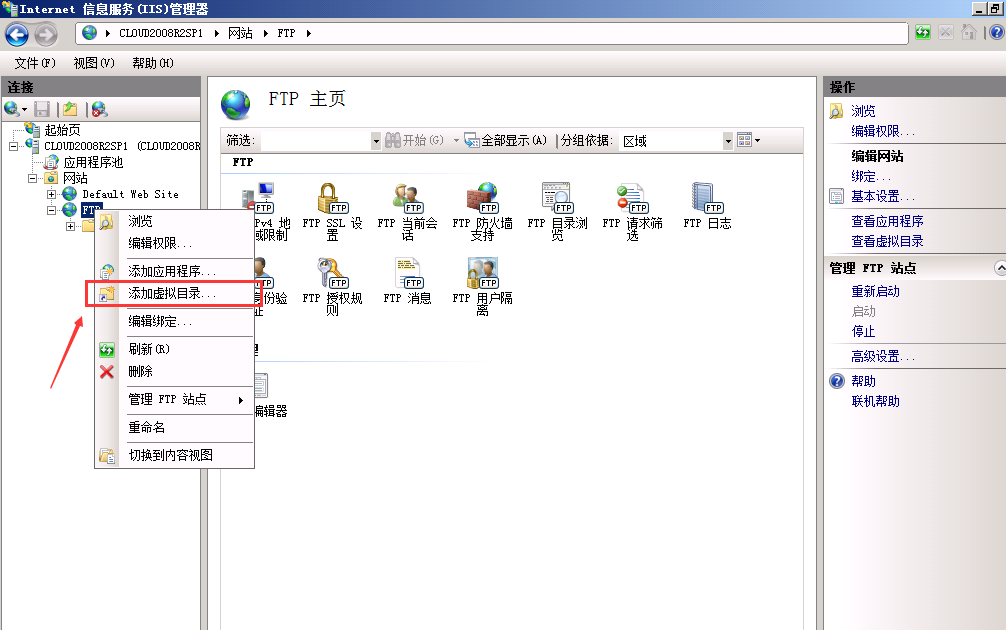The image size is (1006, 630).
Task: Open the view mode dropdown arrow
Action: click(758, 140)
